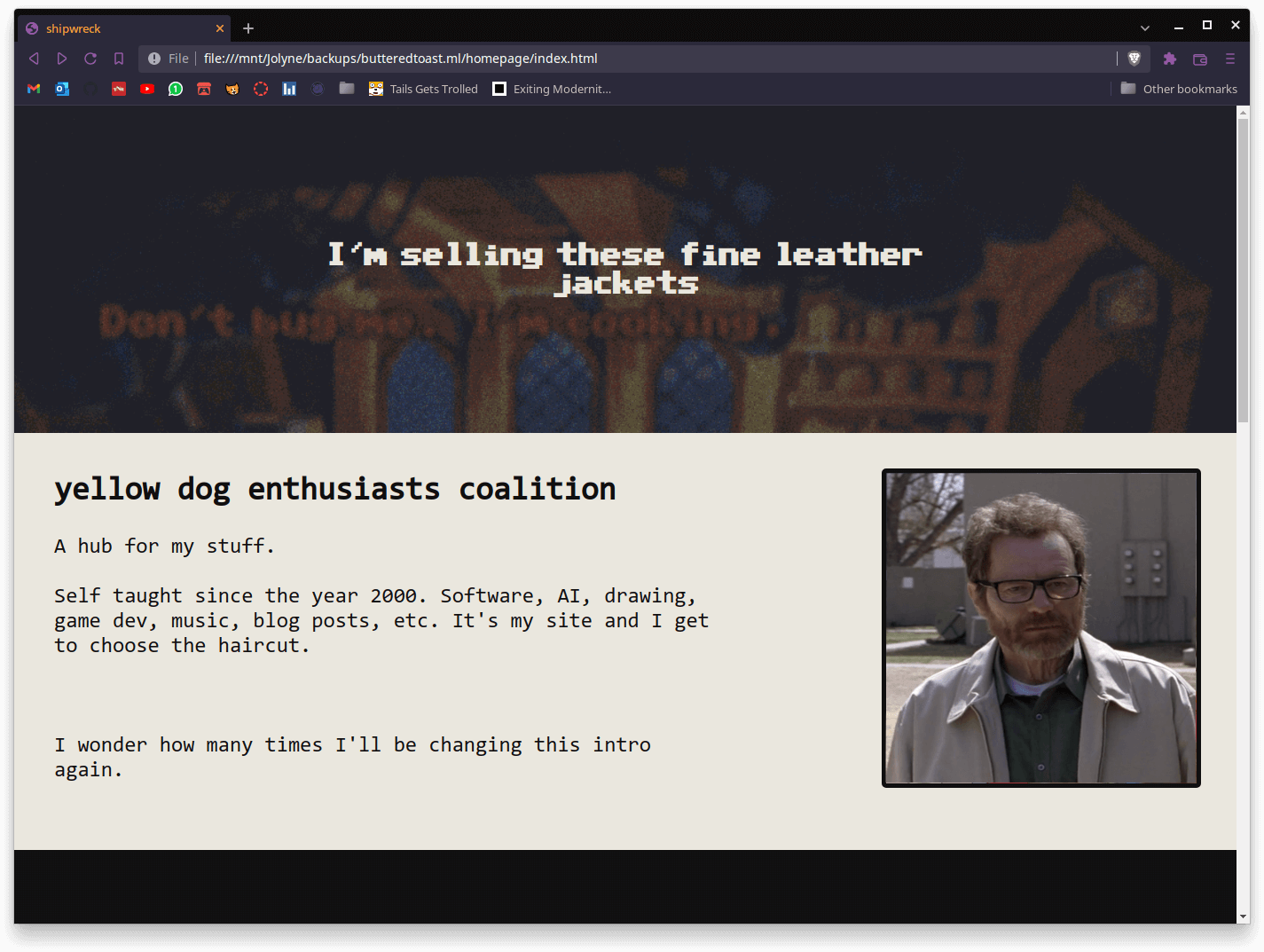Open the unnamed bookmarks bar folder
Screen dimensions: 1264x952
coord(347,89)
